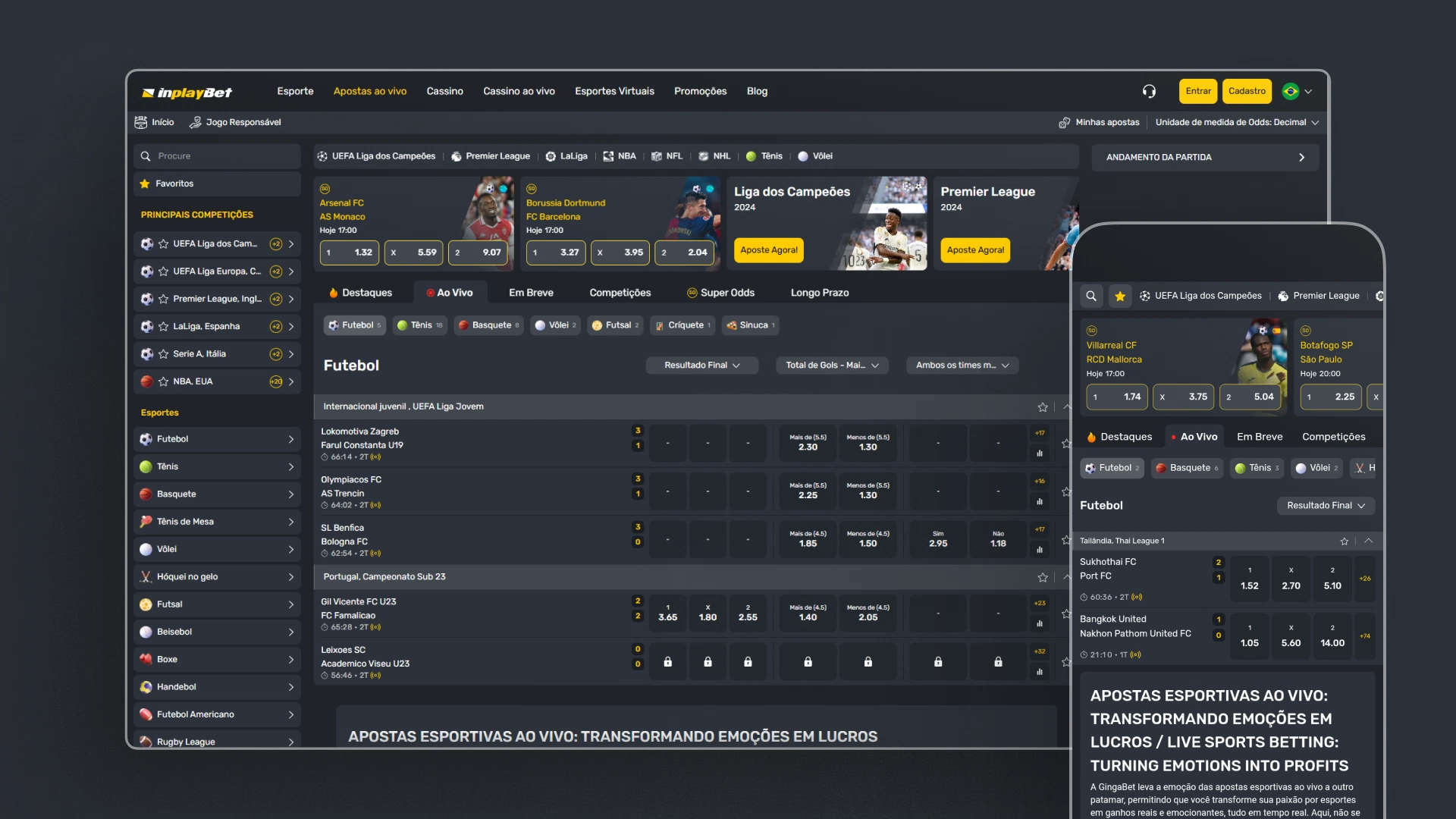1456x819 pixels.
Task: Click Aposte Agora on Premier League banner
Action: 975,250
